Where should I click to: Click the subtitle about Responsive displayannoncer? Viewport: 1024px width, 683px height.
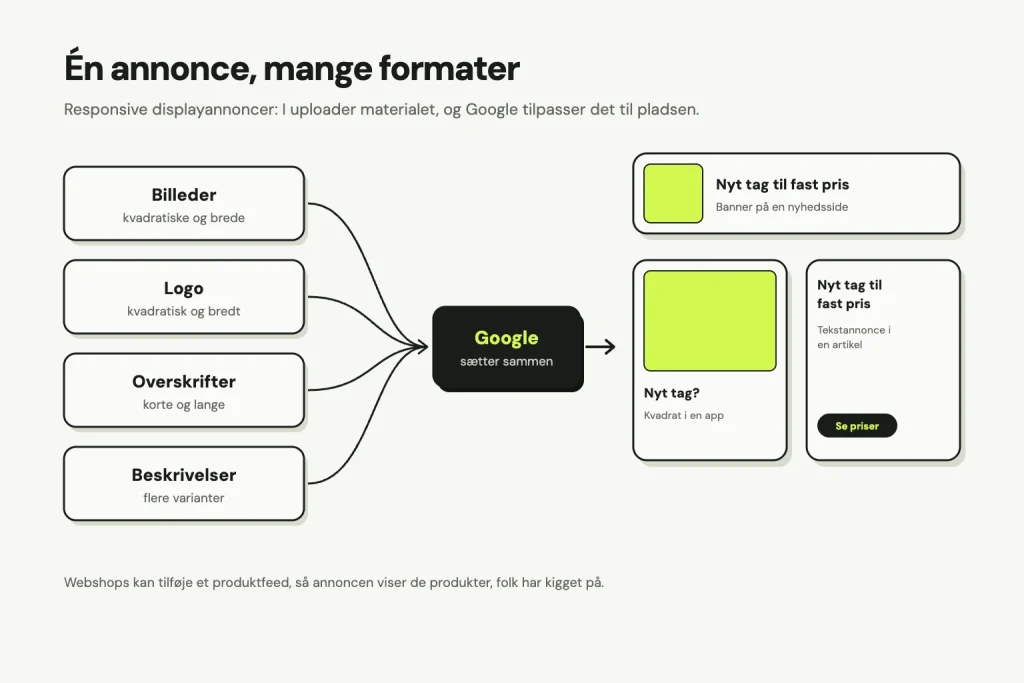tap(381, 110)
